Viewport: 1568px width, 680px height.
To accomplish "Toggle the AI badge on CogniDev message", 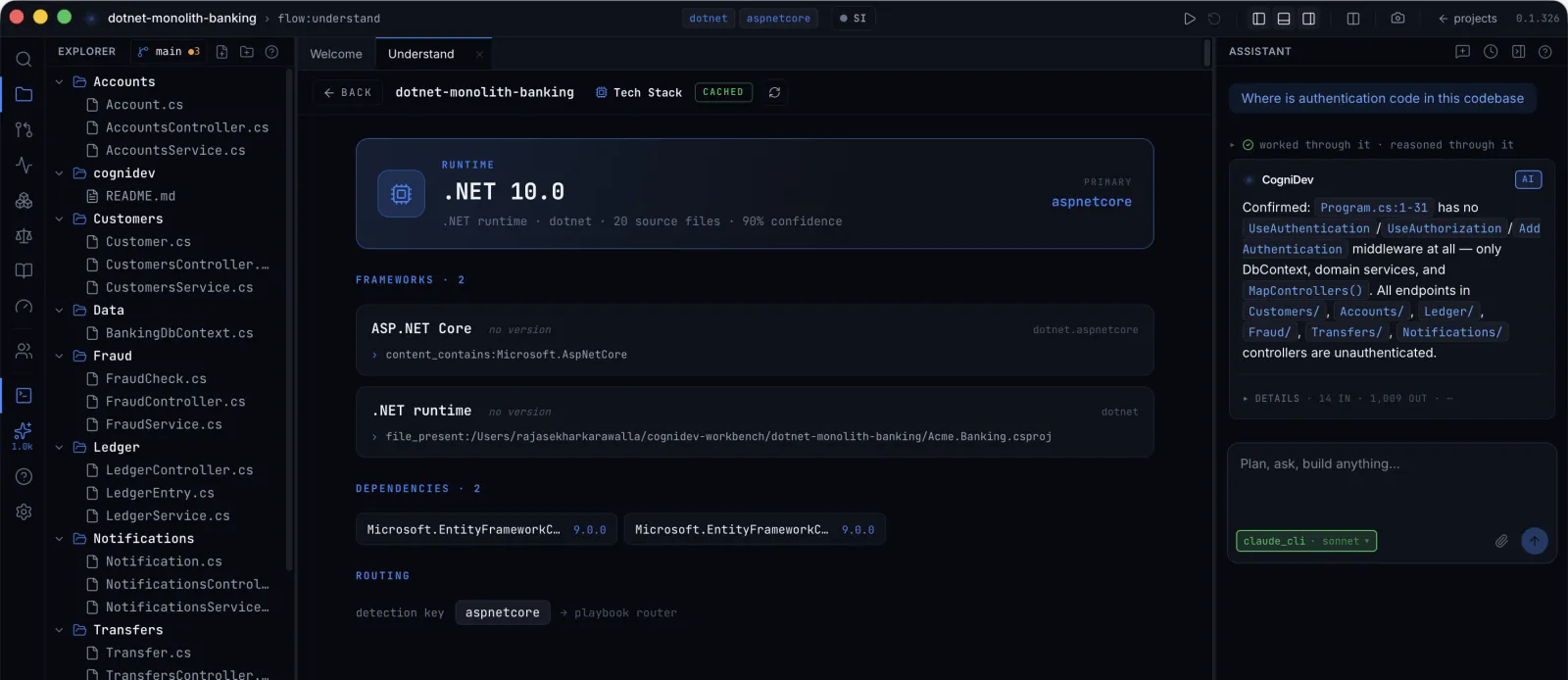I will (1528, 179).
